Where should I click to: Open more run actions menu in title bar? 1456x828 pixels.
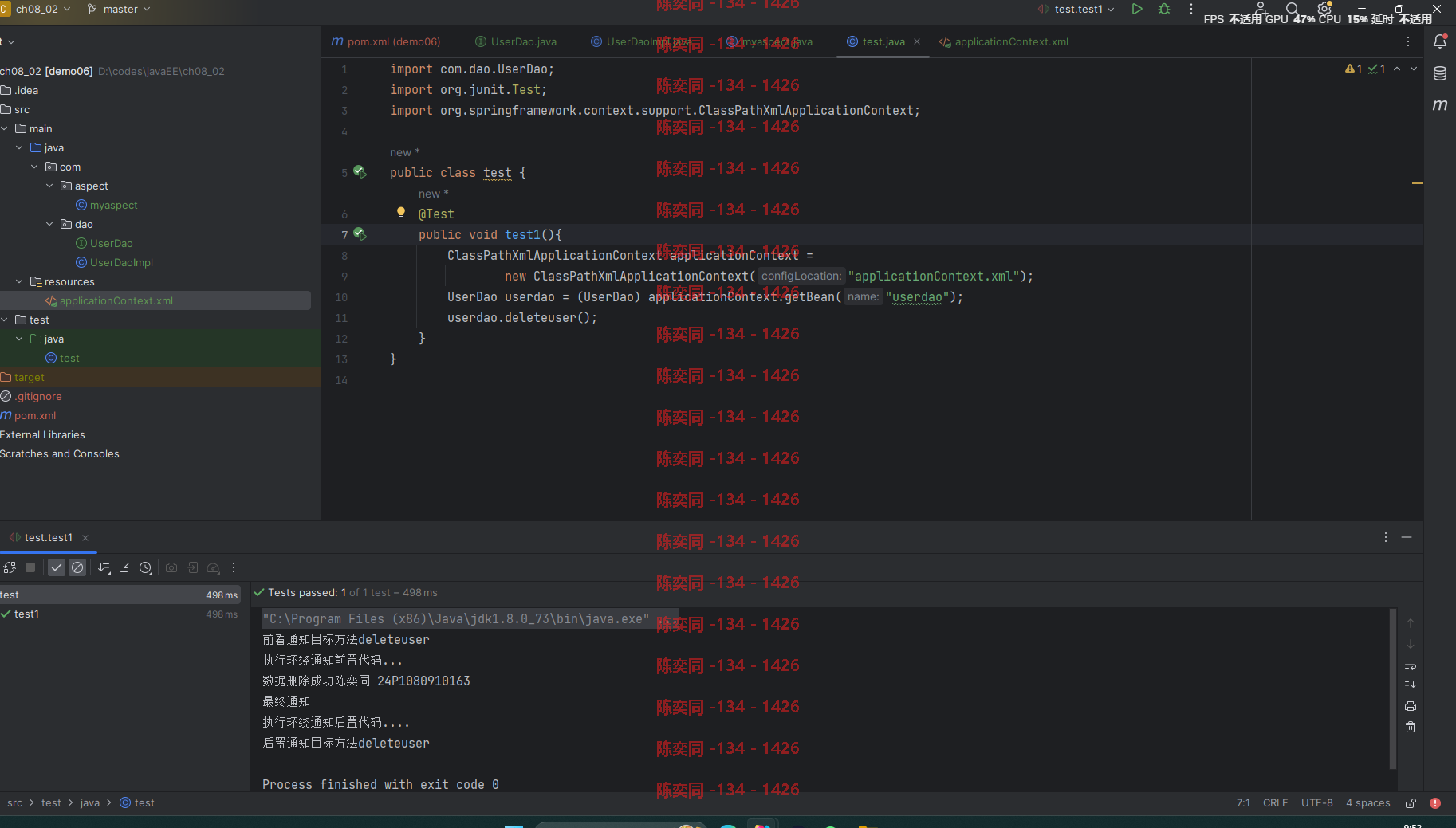click(1191, 9)
